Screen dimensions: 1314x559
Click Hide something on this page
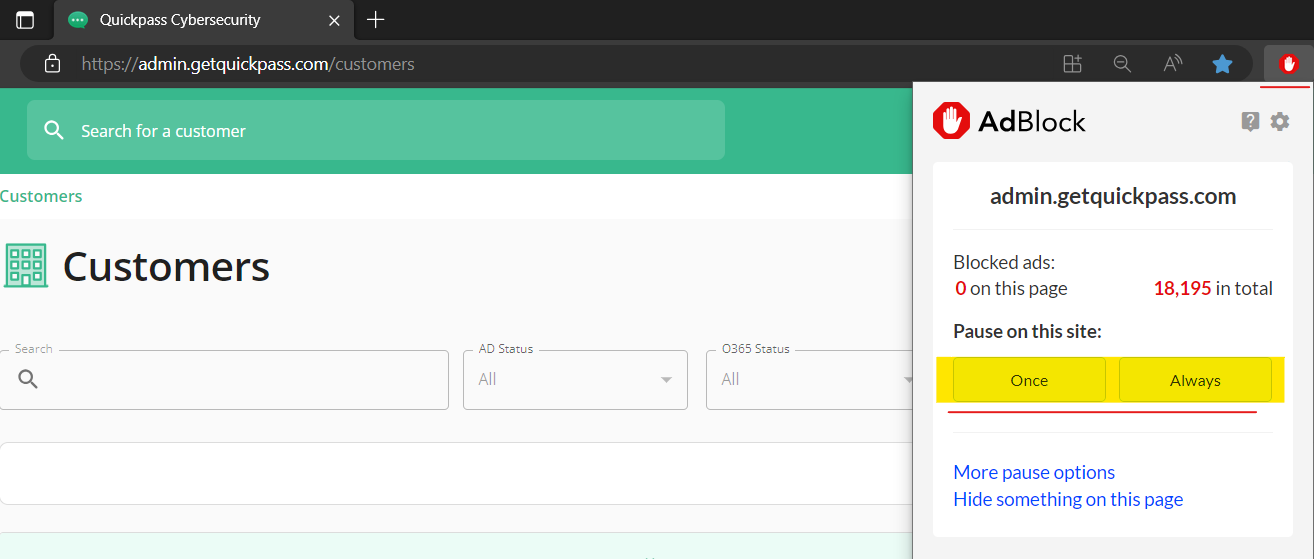pos(1068,499)
